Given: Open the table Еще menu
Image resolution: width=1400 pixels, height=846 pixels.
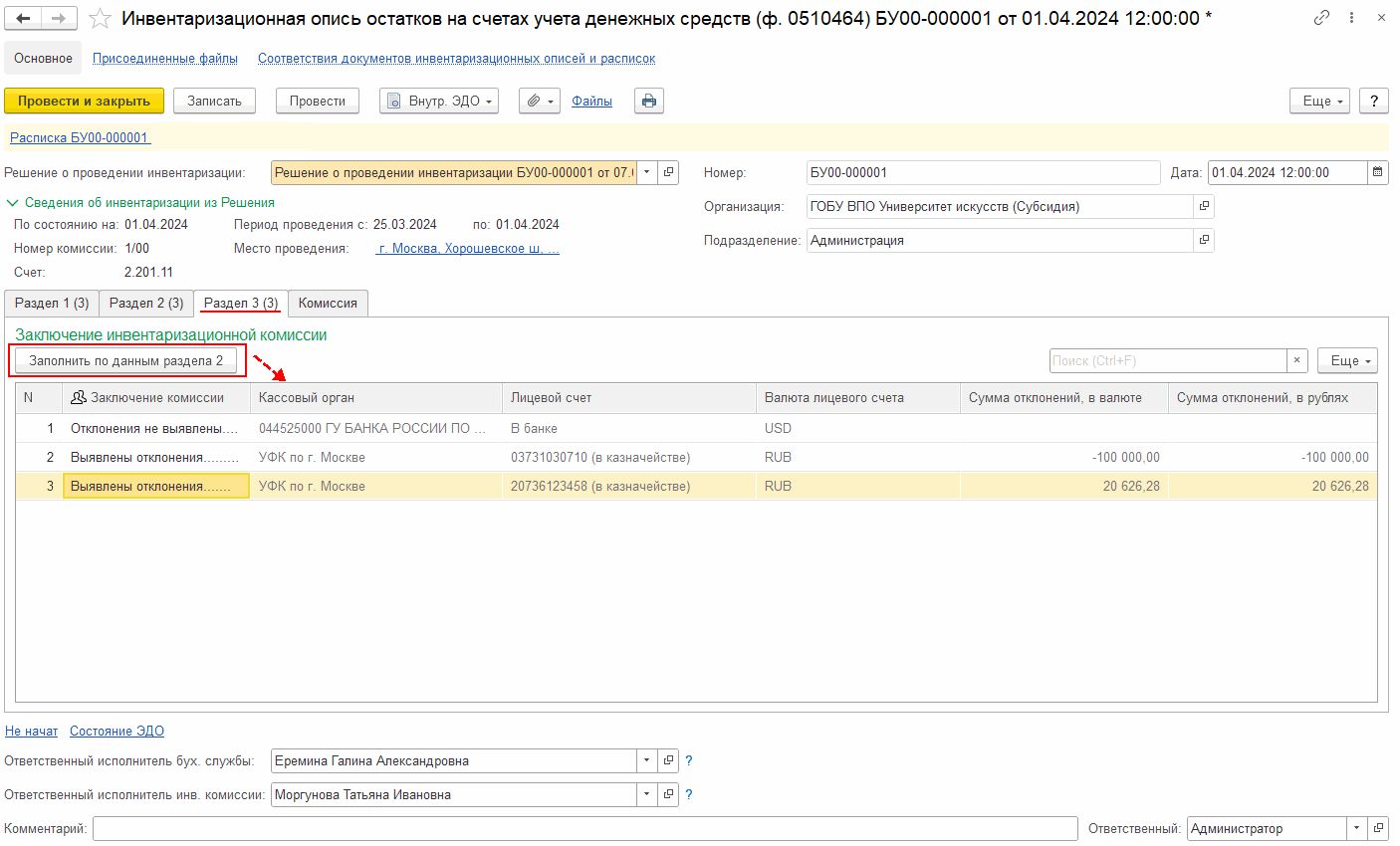Looking at the screenshot, I should 1347,360.
